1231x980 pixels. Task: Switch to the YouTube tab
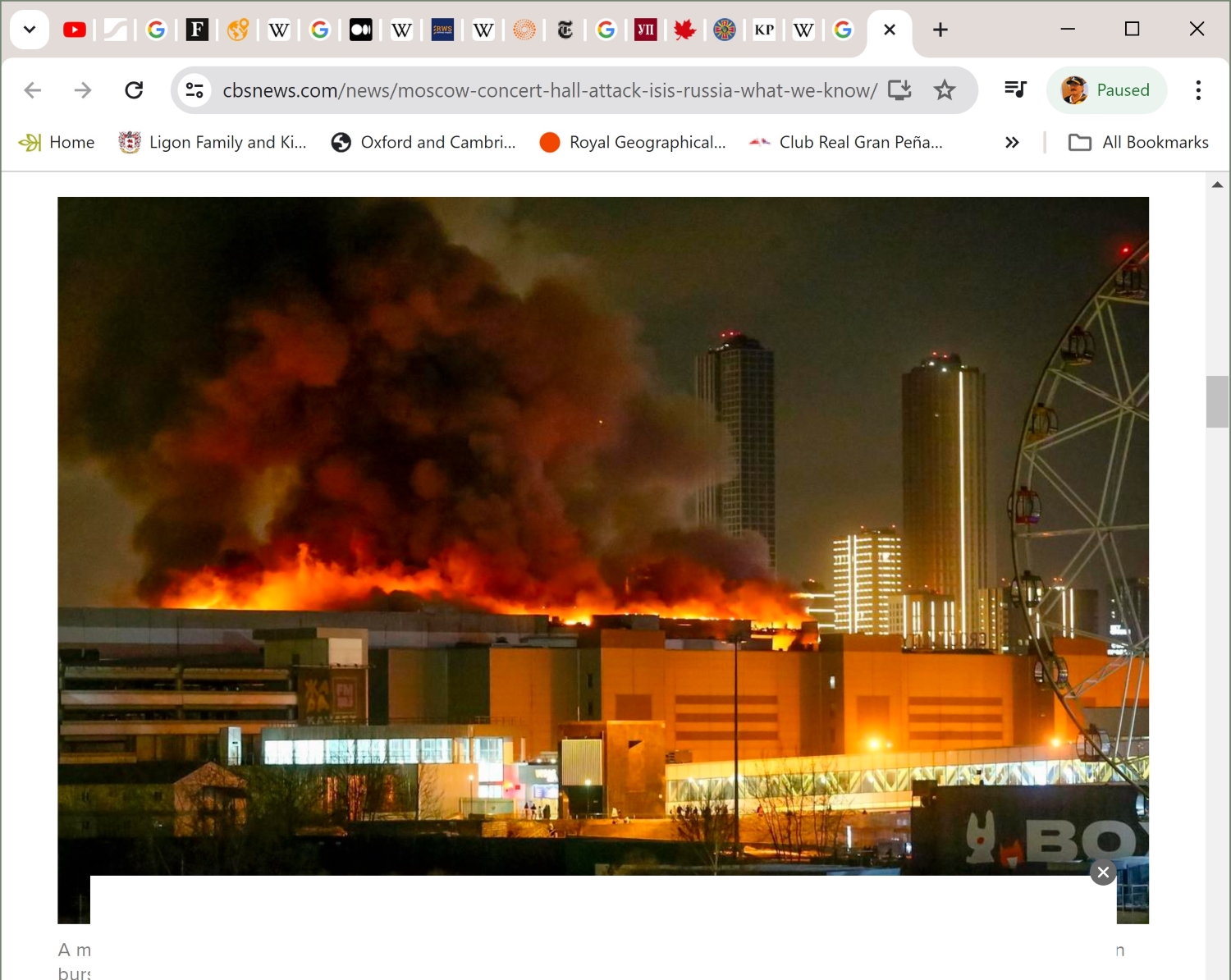74,30
